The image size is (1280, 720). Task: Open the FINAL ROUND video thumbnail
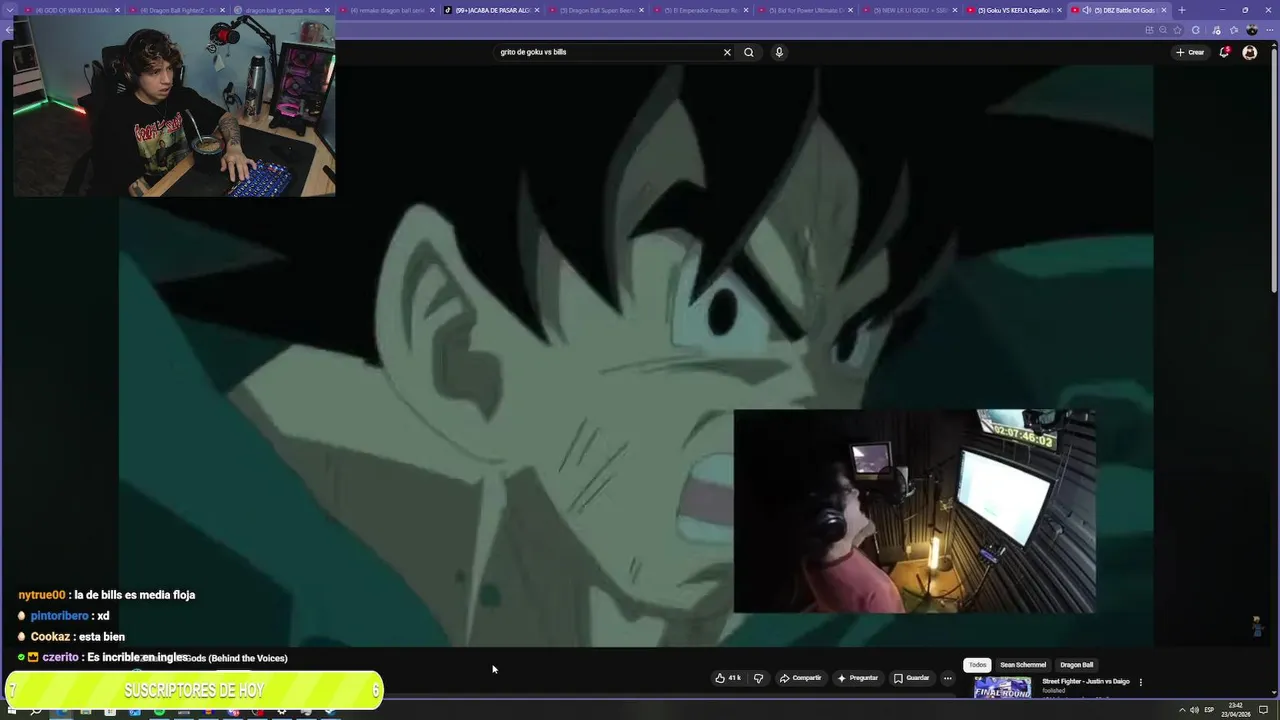point(1002,688)
